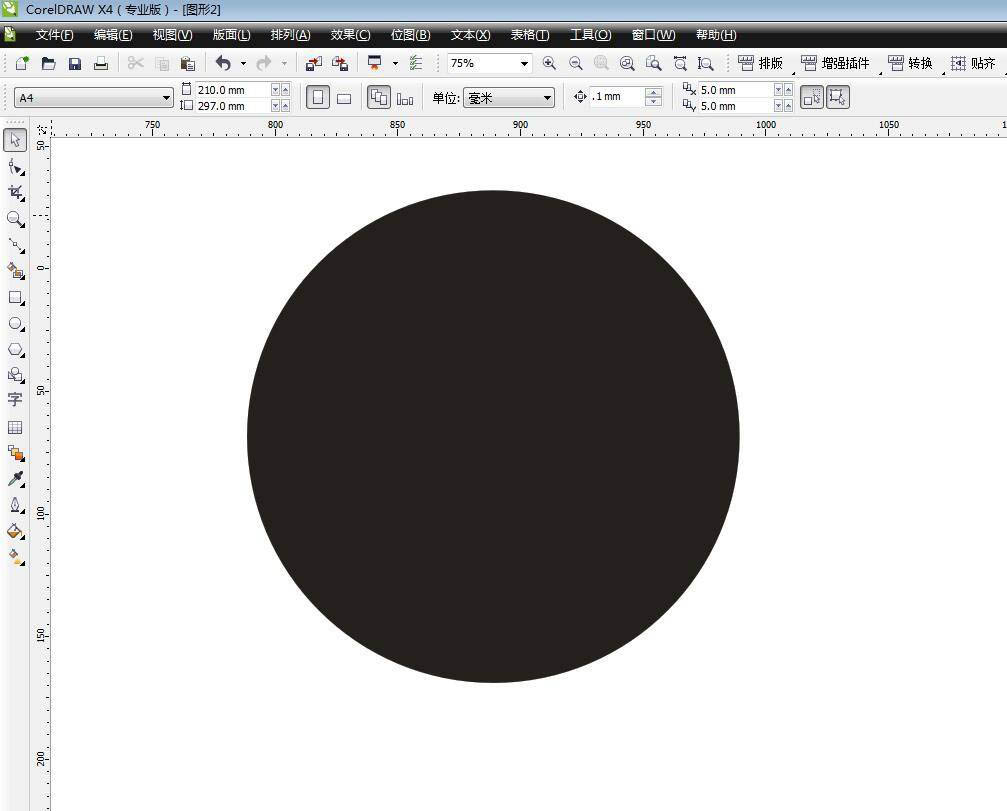The width and height of the screenshot is (1007, 811).
Task: Select the Eyedropper tool
Action: tap(15, 479)
